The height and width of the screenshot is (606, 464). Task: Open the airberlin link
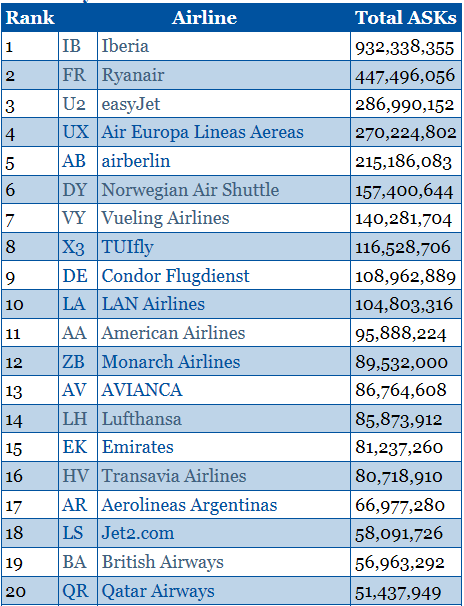[136, 161]
